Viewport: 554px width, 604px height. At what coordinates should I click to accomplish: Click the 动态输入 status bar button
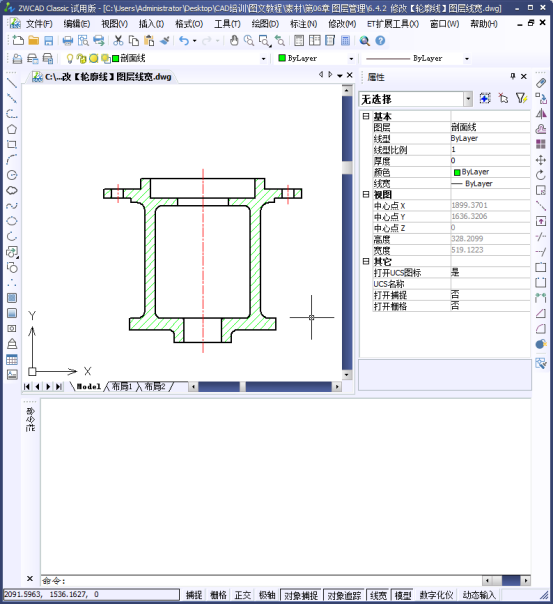tap(479, 595)
